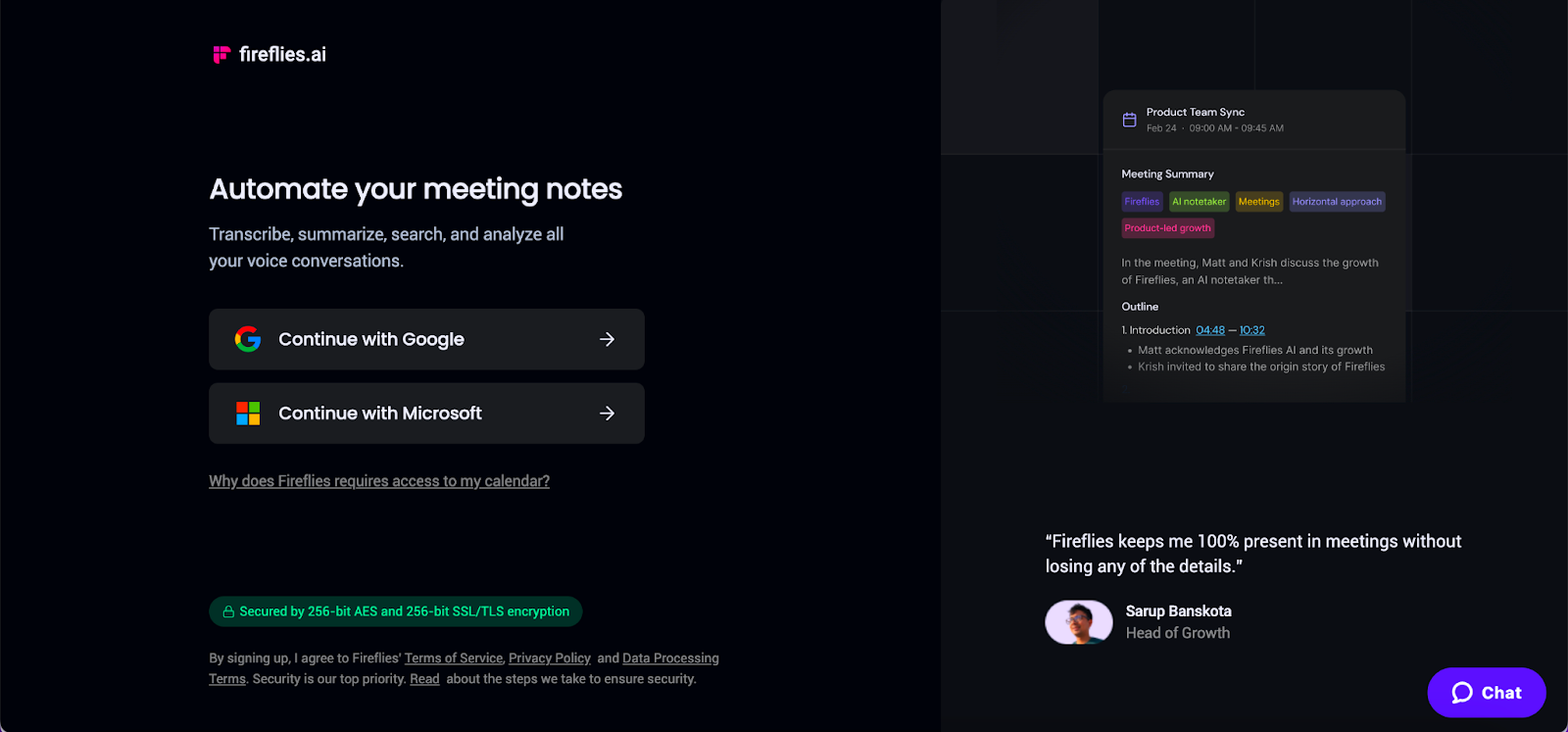Open the Privacy Policy link
Image resolution: width=1568 pixels, height=732 pixels.
[x=549, y=658]
